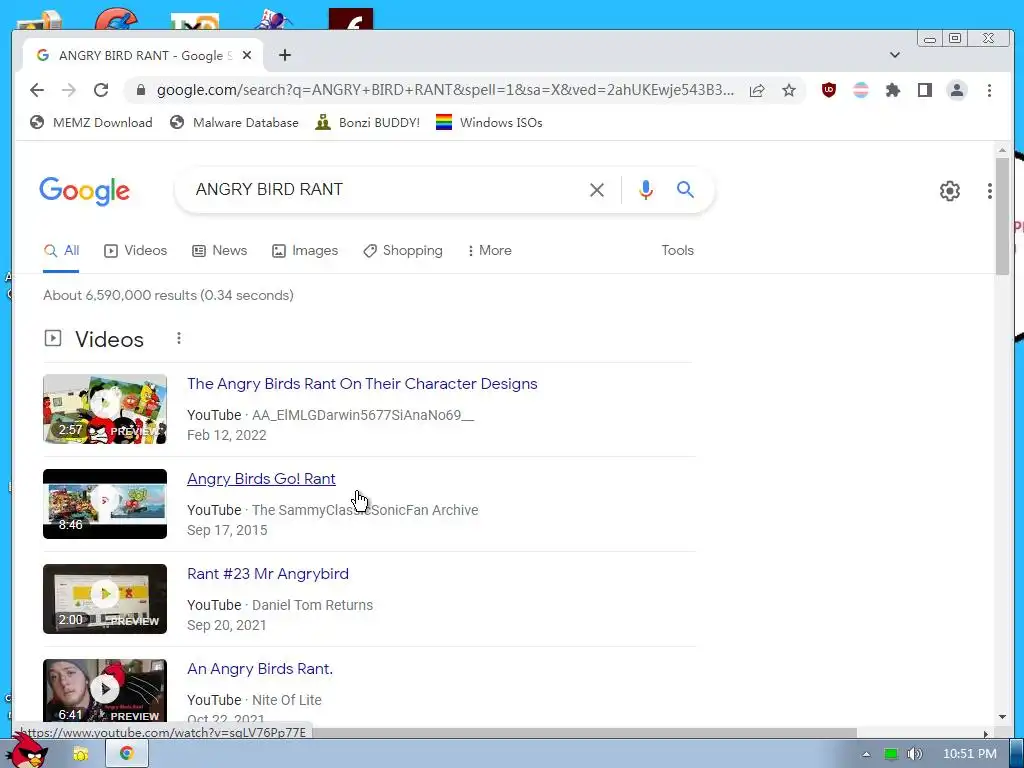
Task: Play the 8:46 video thumbnail
Action: (x=105, y=504)
